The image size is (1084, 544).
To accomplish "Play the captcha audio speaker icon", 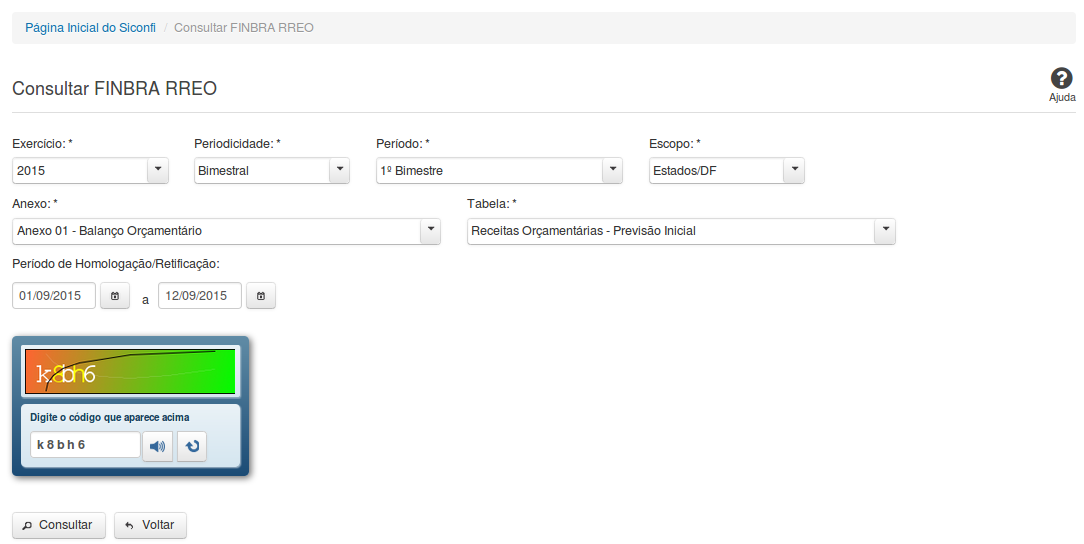I will click(157, 446).
